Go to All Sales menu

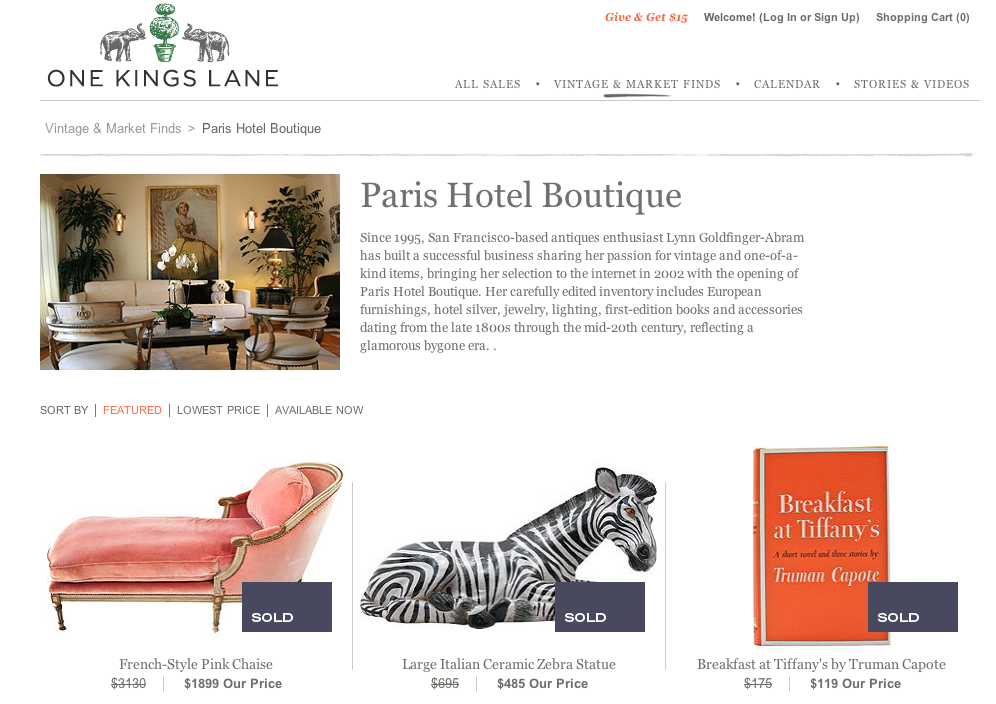[487, 84]
